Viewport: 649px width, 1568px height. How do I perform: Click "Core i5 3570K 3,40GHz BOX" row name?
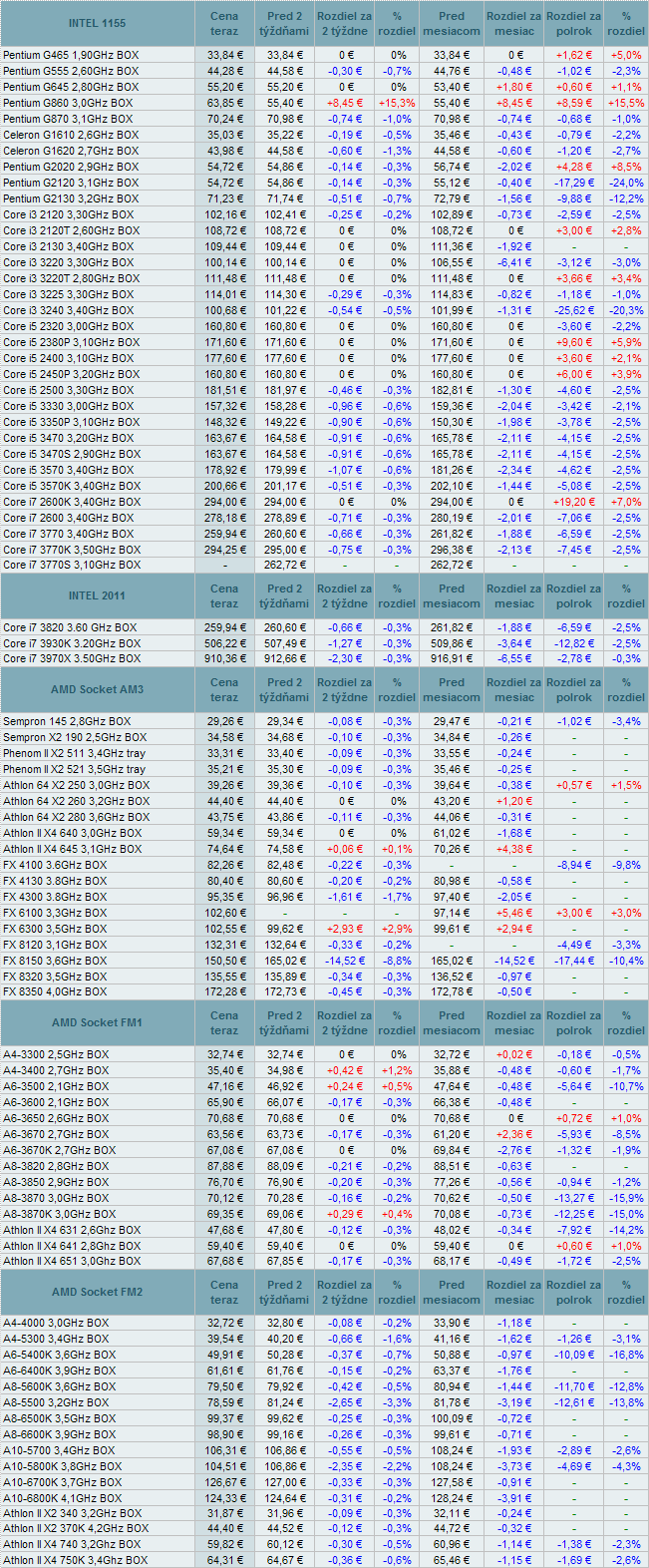tap(72, 486)
